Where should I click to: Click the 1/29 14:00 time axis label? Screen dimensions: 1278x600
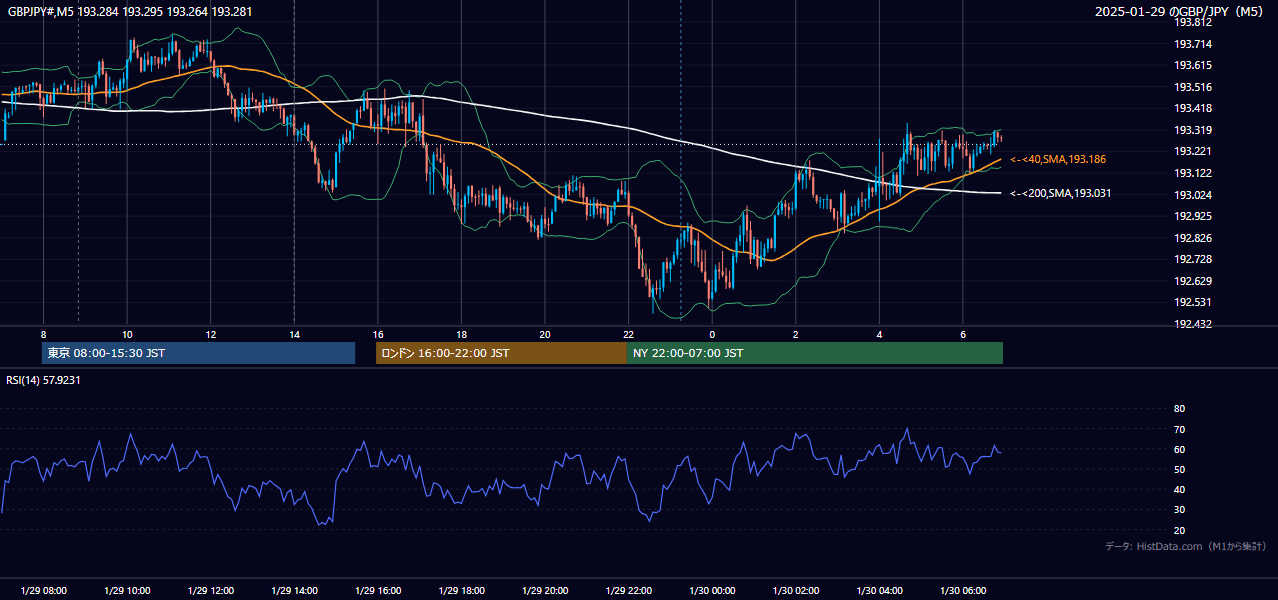tap(294, 591)
